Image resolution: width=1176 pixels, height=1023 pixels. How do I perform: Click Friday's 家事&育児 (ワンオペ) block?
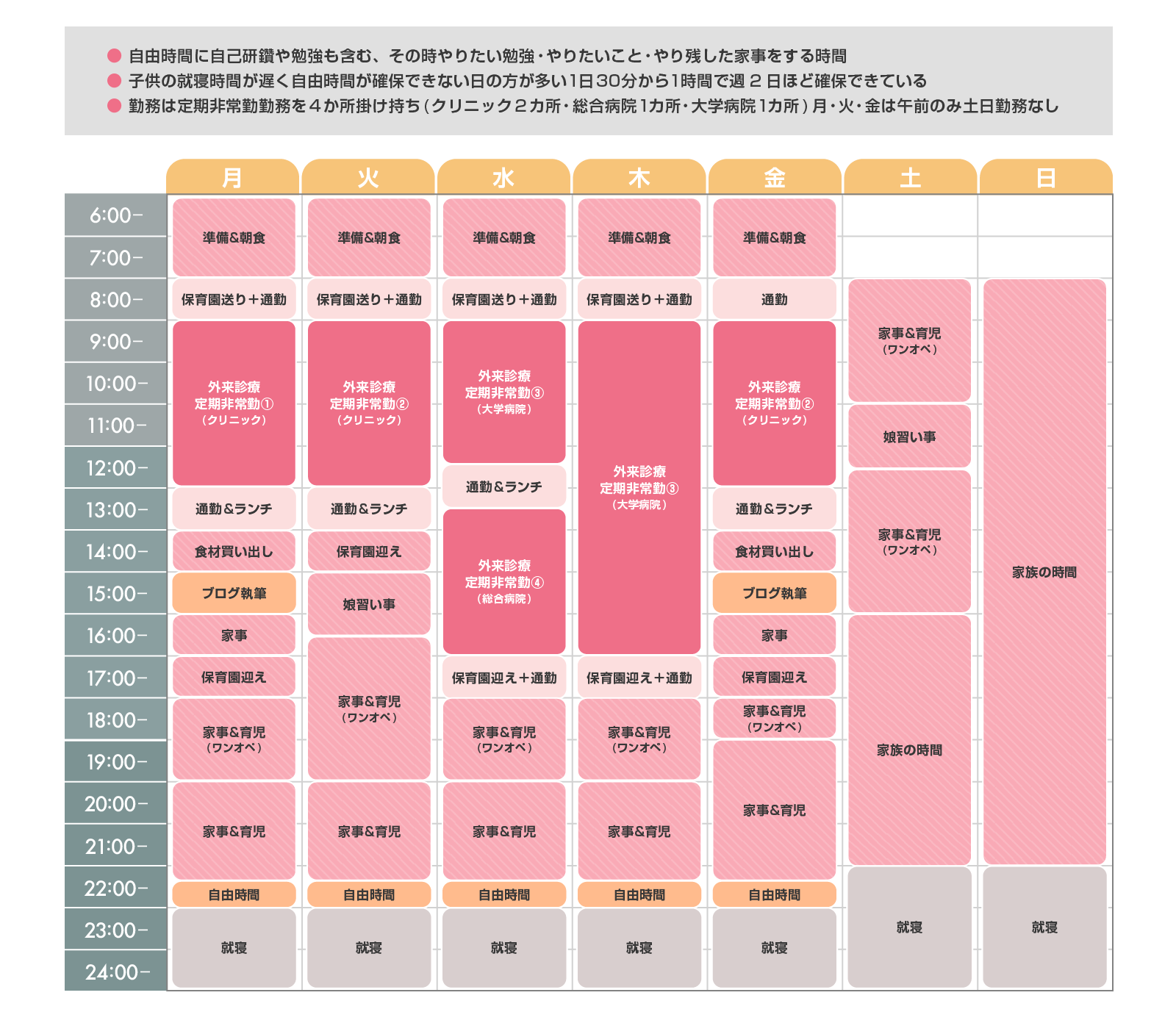[775, 718]
